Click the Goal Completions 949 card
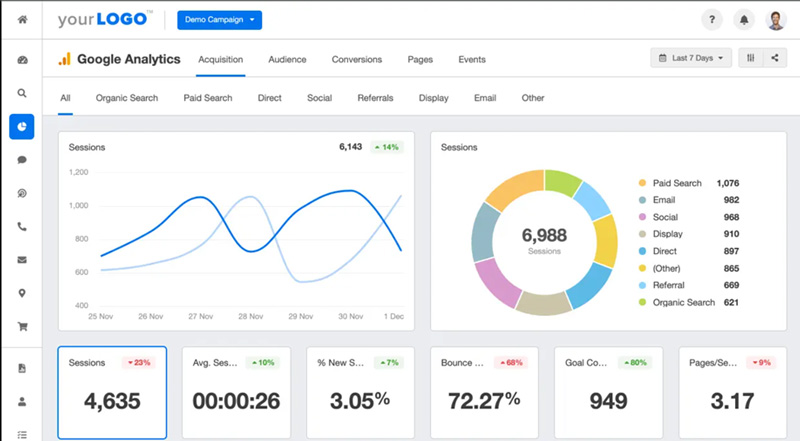The width and height of the screenshot is (800, 441). pos(608,393)
